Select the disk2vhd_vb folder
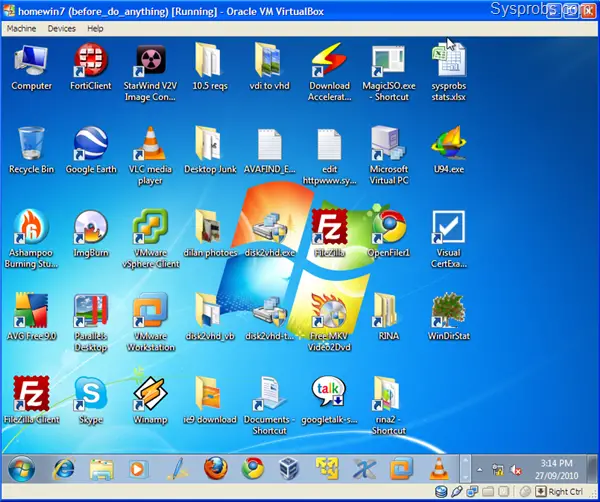600x502 pixels. (x=210, y=318)
